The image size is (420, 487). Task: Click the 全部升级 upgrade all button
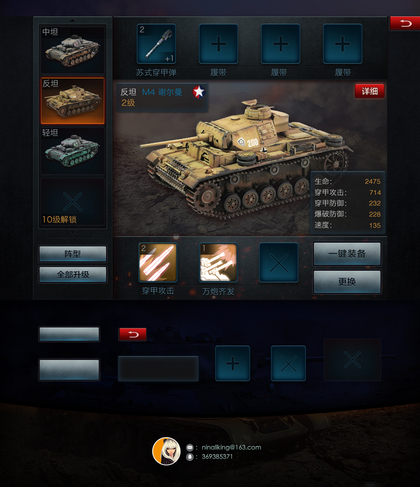click(x=73, y=274)
